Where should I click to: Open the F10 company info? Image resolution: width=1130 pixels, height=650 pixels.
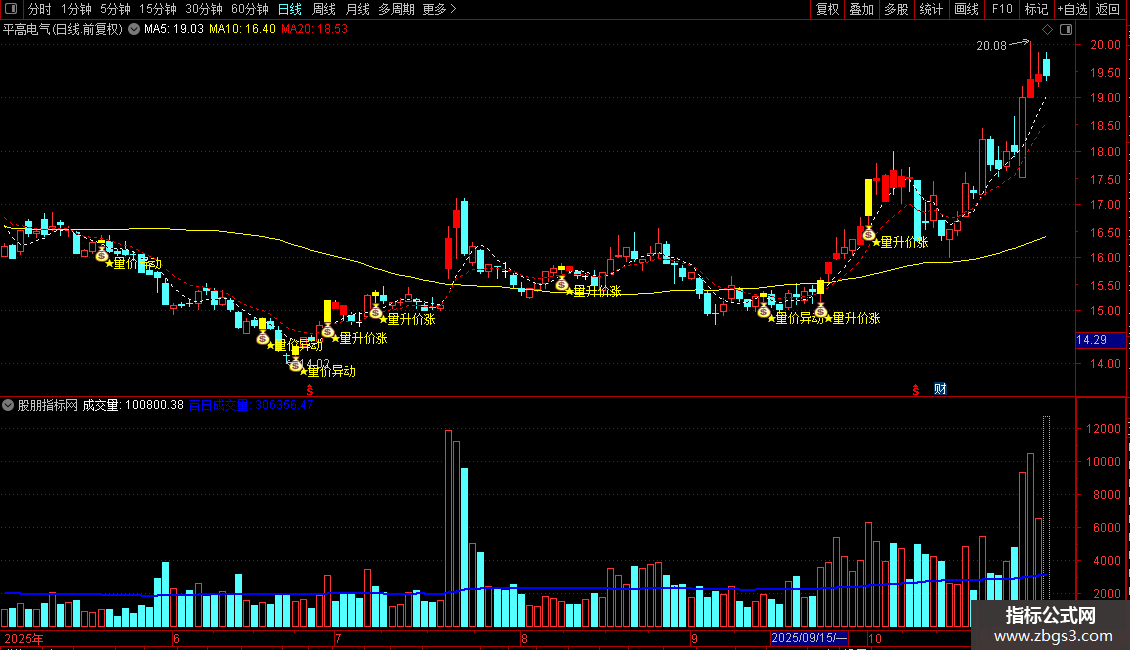click(x=1002, y=9)
